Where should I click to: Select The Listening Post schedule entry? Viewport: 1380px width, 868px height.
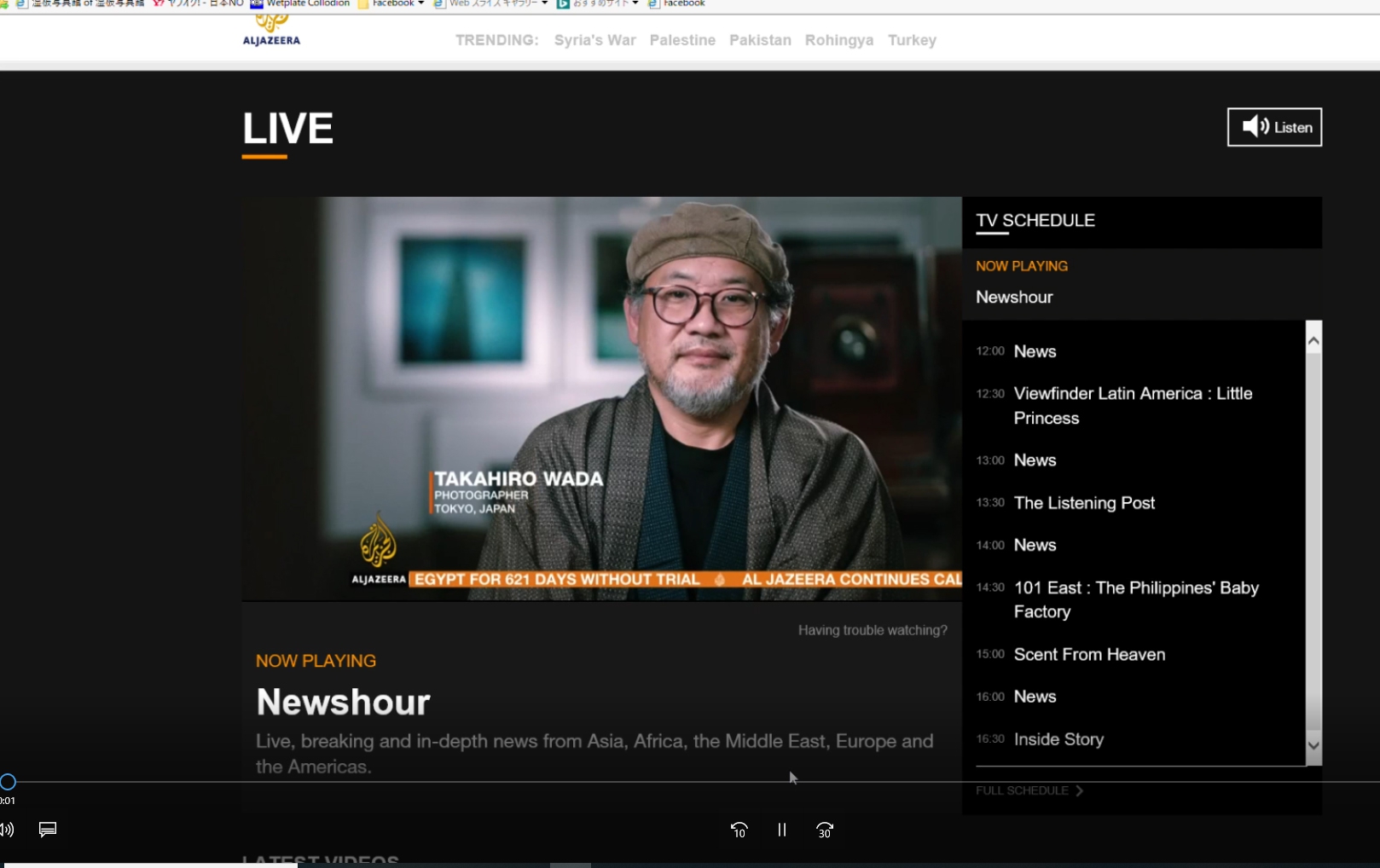point(1083,503)
